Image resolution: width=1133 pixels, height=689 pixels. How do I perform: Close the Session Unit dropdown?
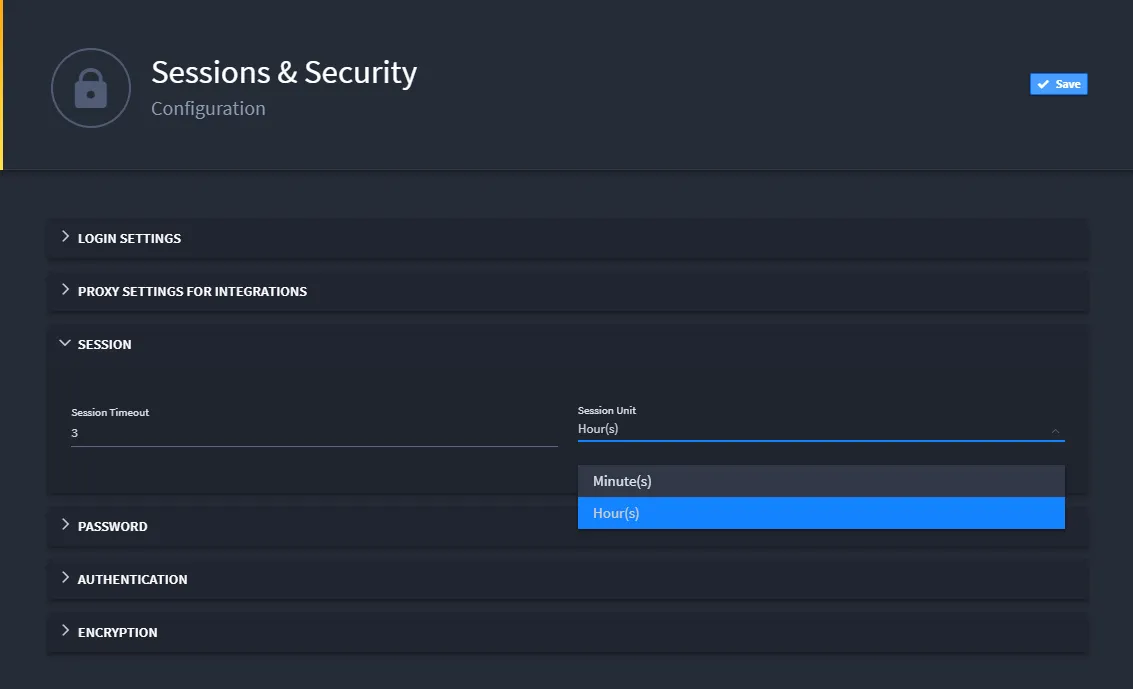tap(1055, 430)
